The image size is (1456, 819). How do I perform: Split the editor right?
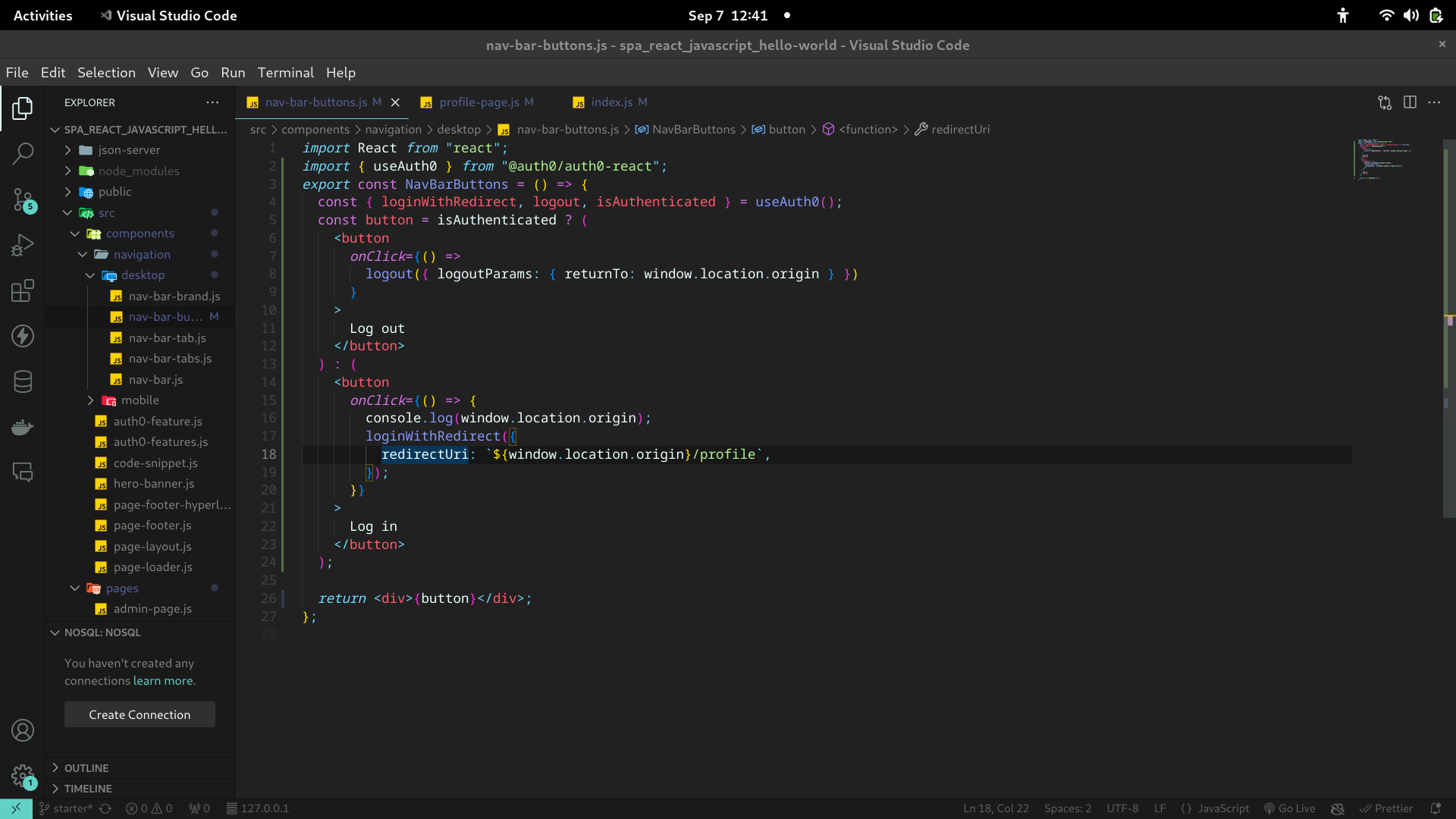[x=1410, y=102]
